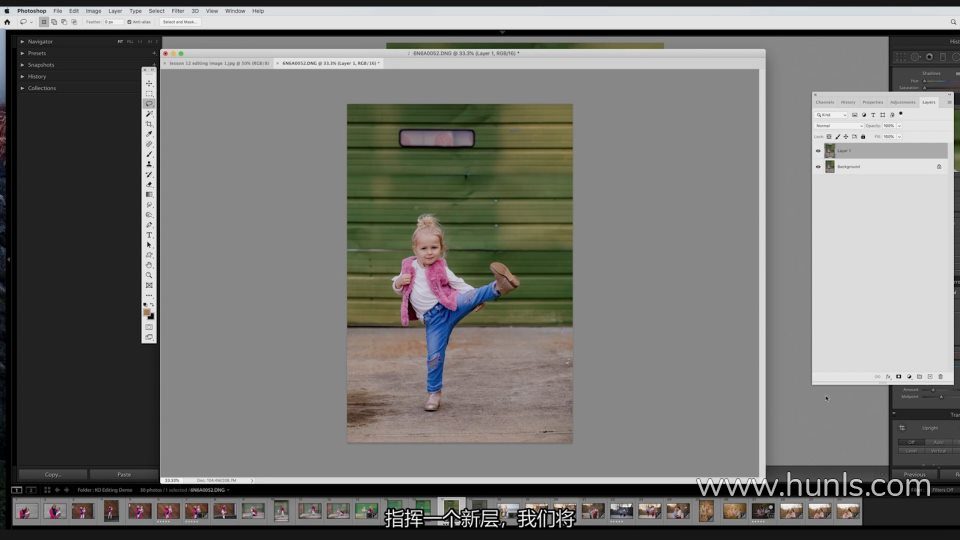Choose Add to Selection mode icon

pyautogui.click(x=54, y=22)
